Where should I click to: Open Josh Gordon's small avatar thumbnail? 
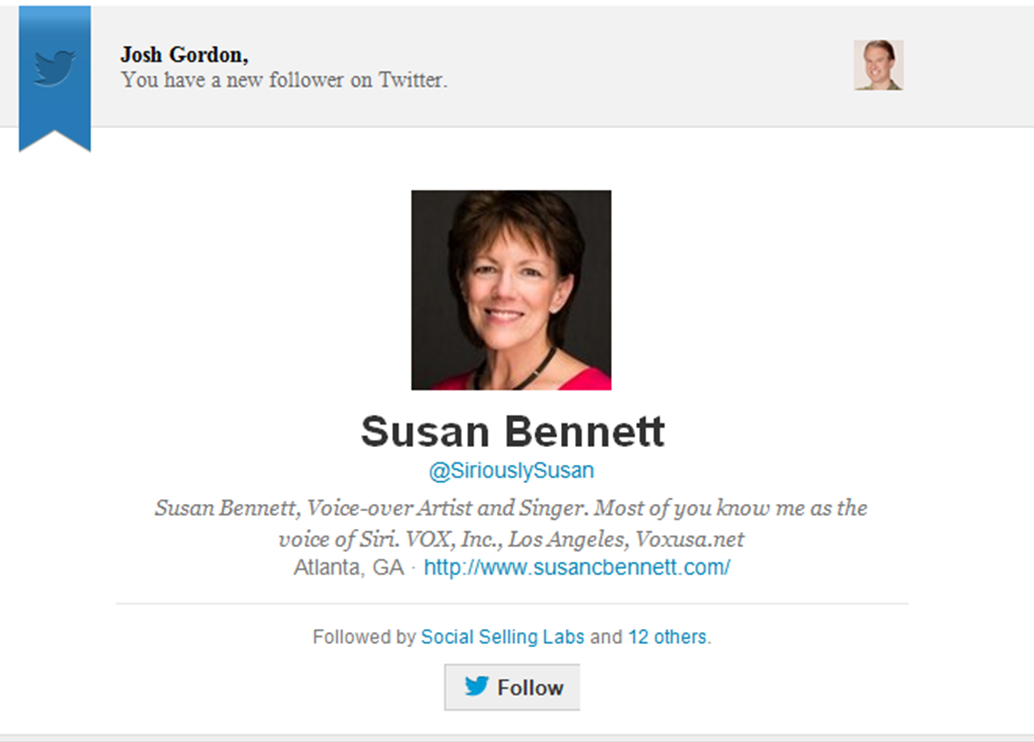point(878,65)
